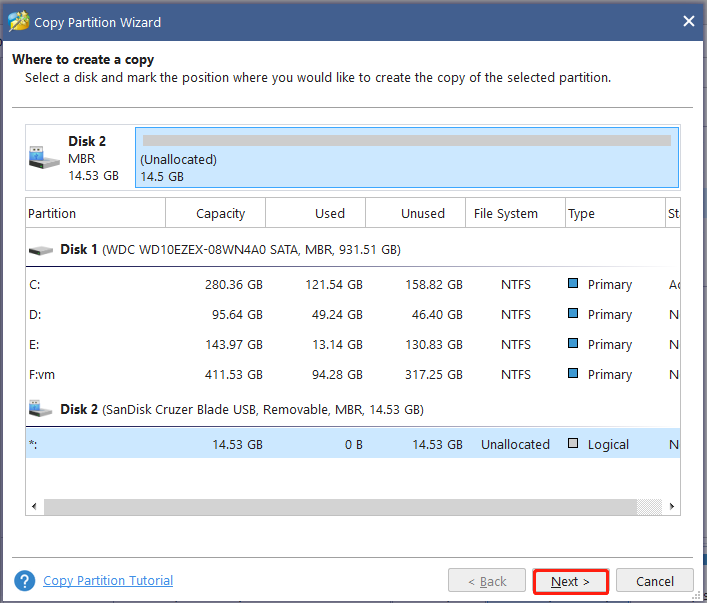Click the right arrow of horizontal scrollbar

pos(672,506)
